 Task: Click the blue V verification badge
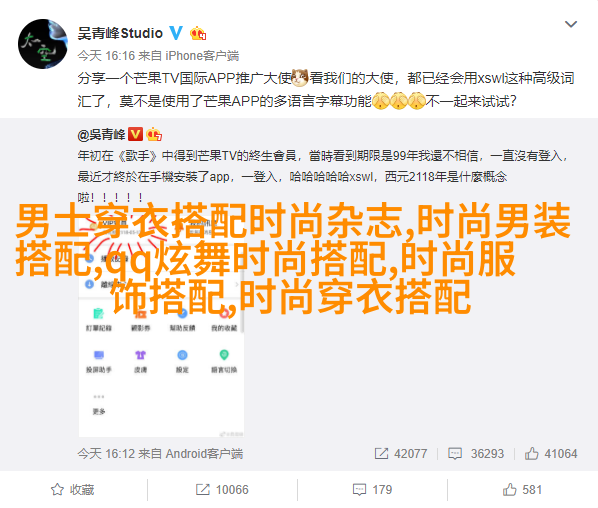click(x=176, y=33)
